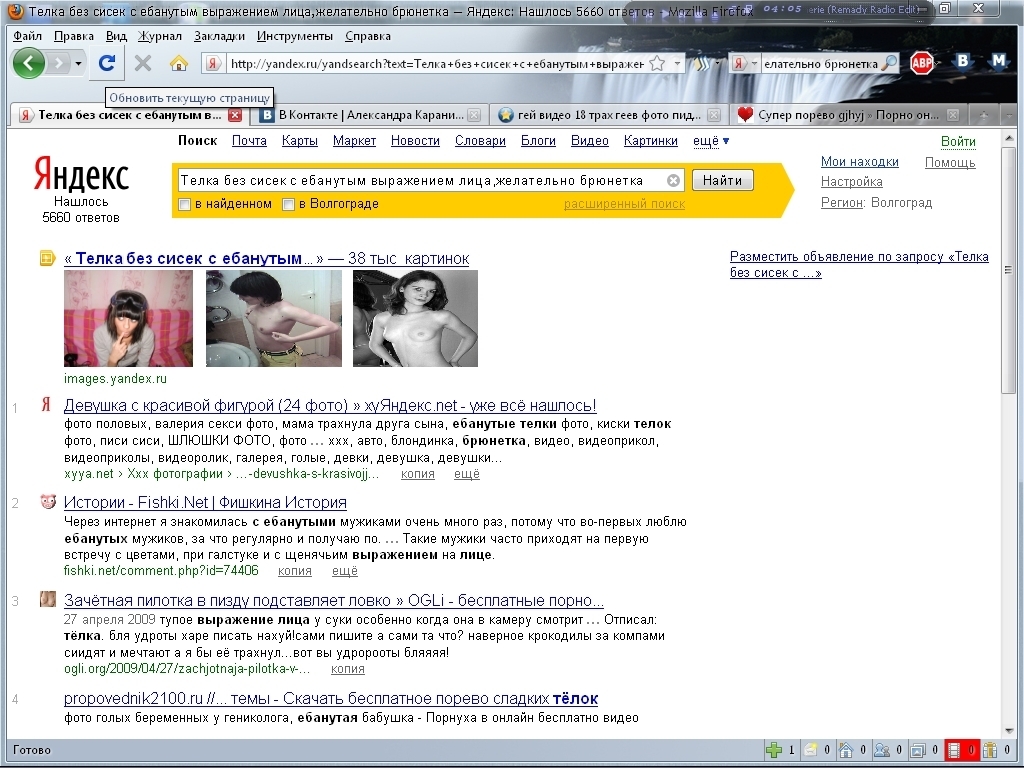Click the scrollbar down arrow
Image resolution: width=1024 pixels, height=768 pixels.
click(x=1008, y=731)
